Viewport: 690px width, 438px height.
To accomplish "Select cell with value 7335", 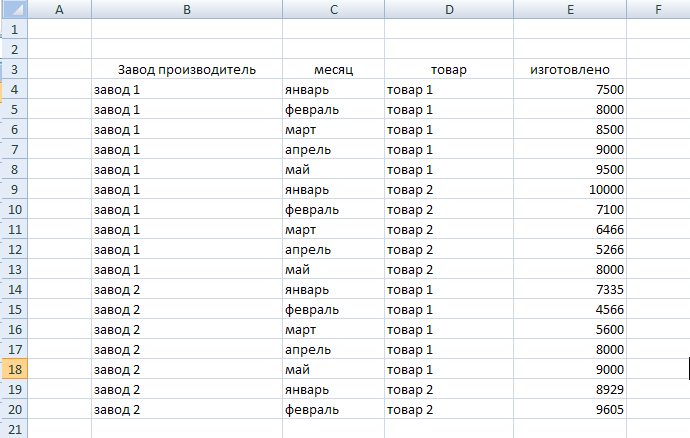I will click(570, 289).
